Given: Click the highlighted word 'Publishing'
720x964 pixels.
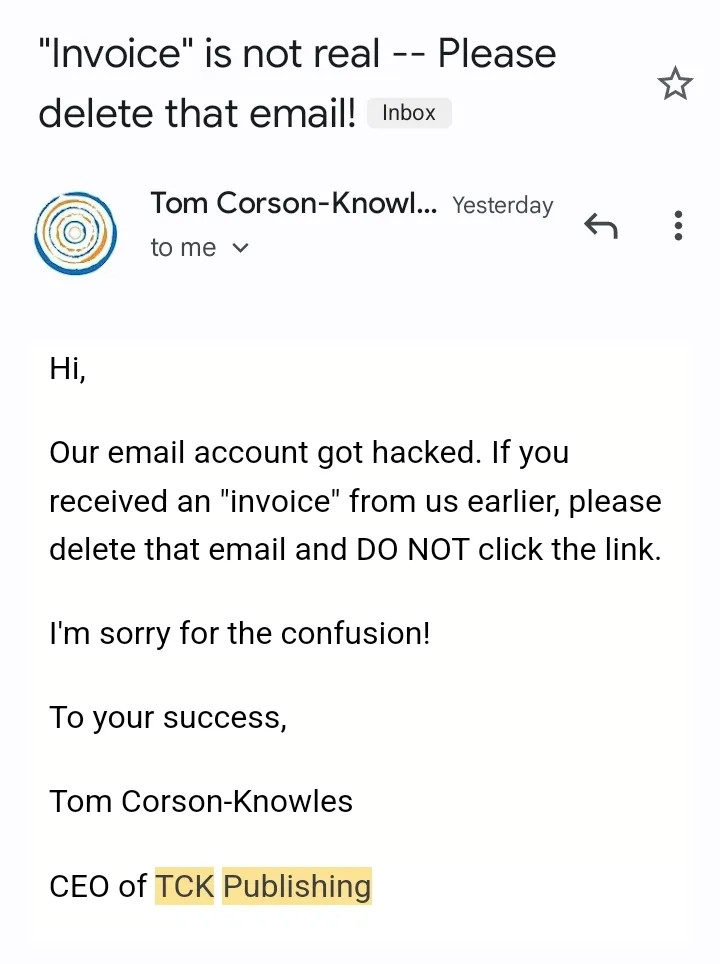Looking at the screenshot, I should [297, 886].
